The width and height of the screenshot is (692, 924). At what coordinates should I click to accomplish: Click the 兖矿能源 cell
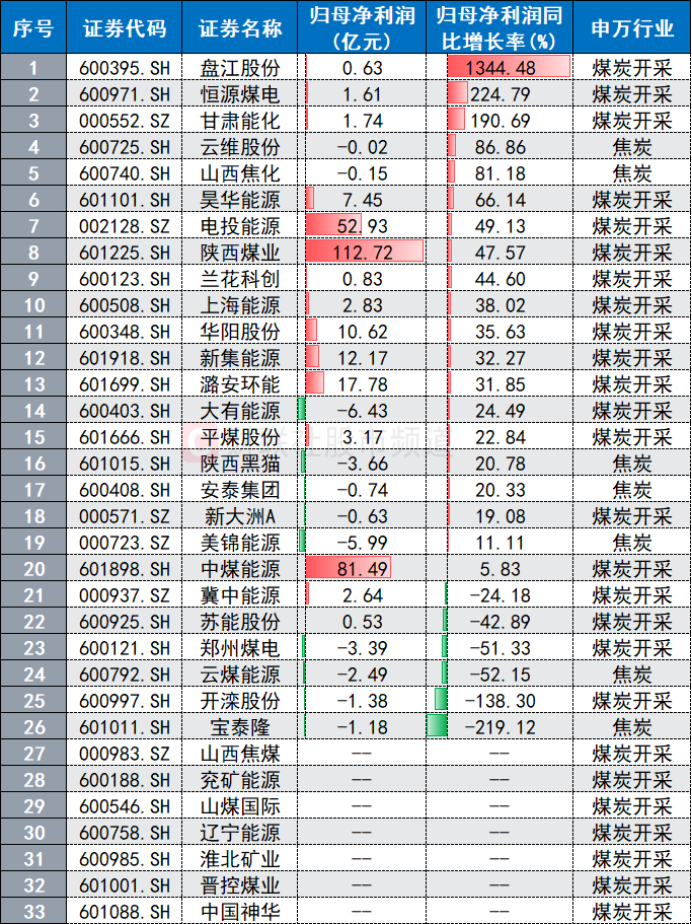click(239, 780)
